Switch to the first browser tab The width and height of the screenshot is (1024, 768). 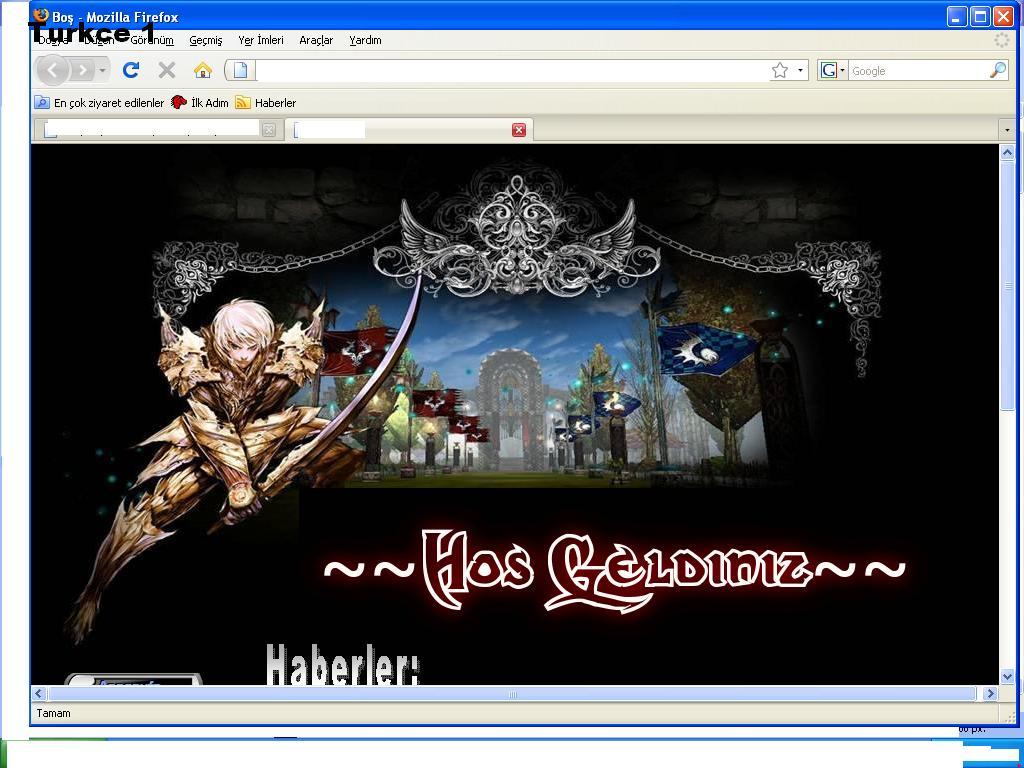click(x=159, y=130)
